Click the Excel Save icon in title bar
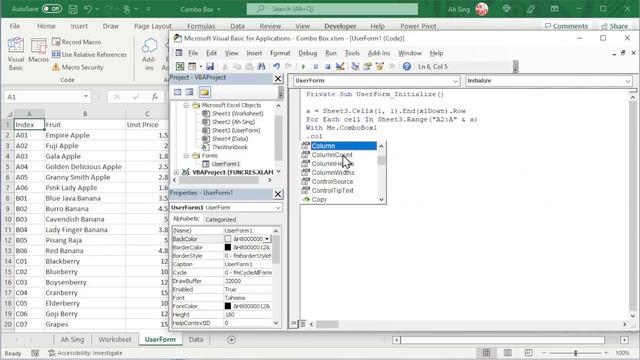This screenshot has width=640, height=360. click(x=73, y=9)
